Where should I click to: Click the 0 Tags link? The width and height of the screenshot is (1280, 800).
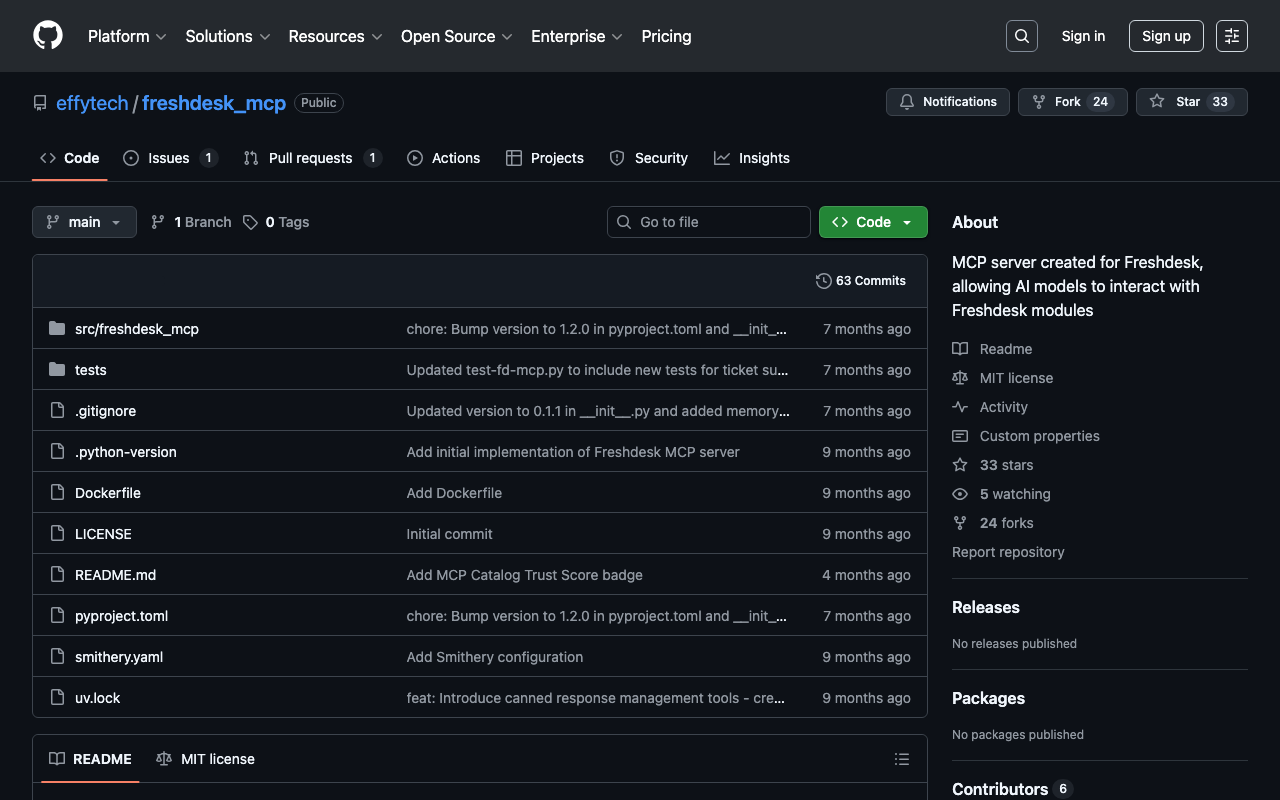click(276, 222)
